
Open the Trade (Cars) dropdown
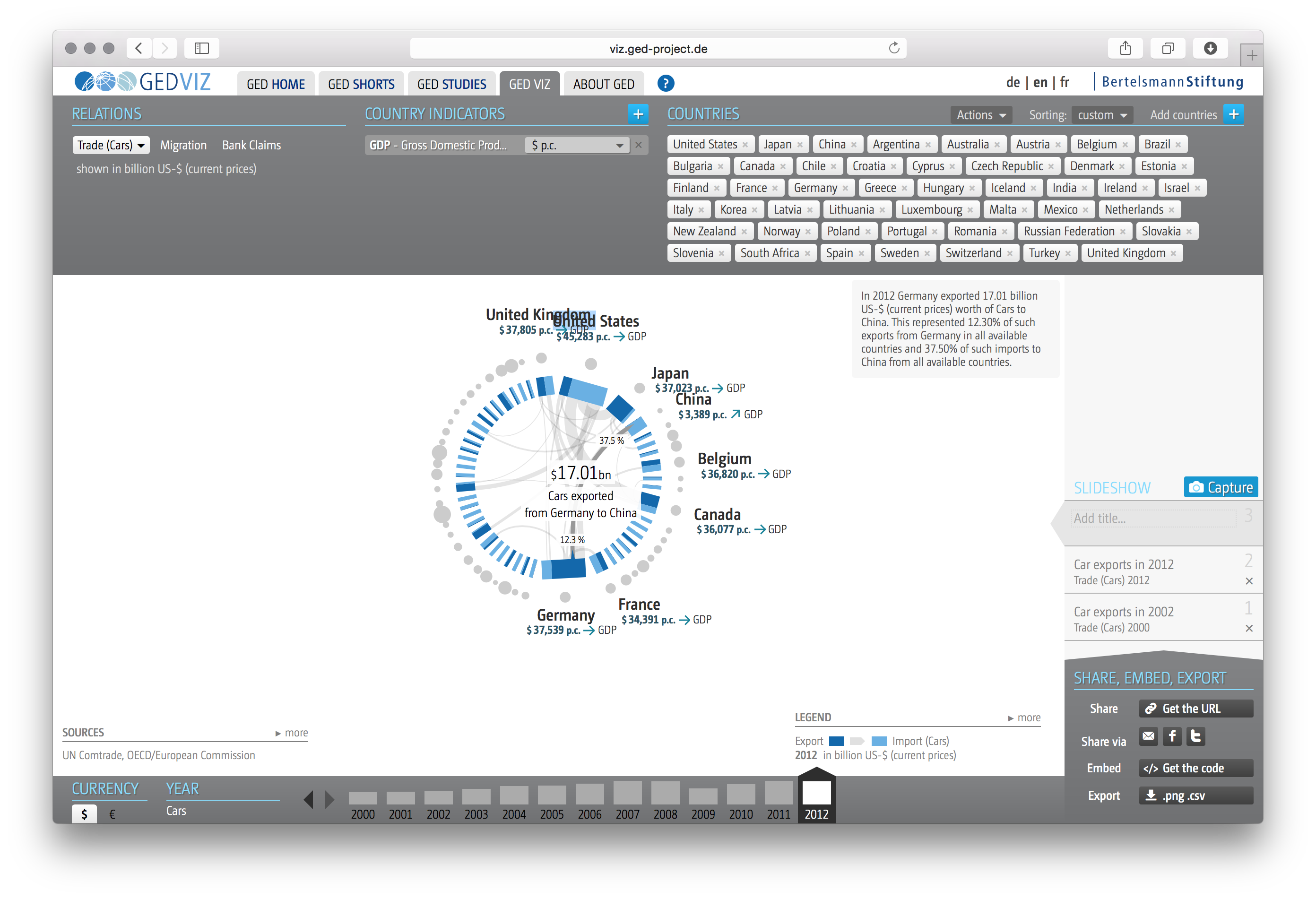click(111, 146)
